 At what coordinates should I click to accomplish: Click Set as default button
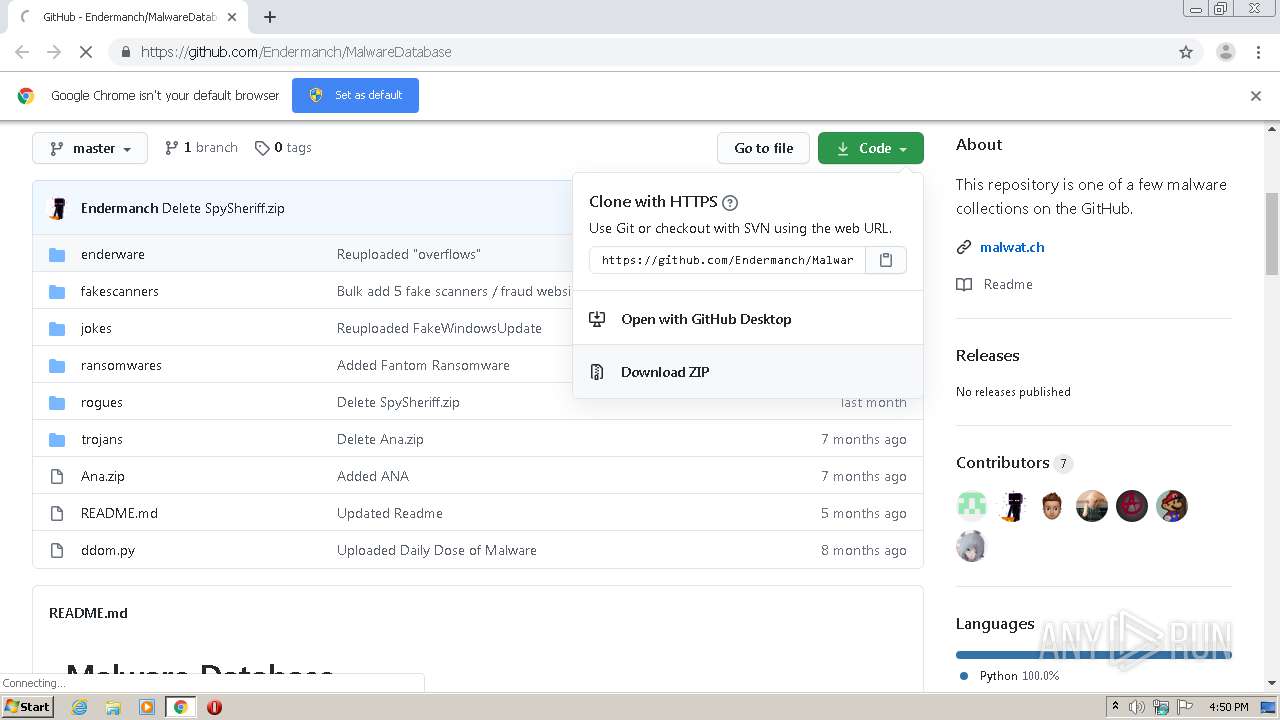(x=355, y=95)
